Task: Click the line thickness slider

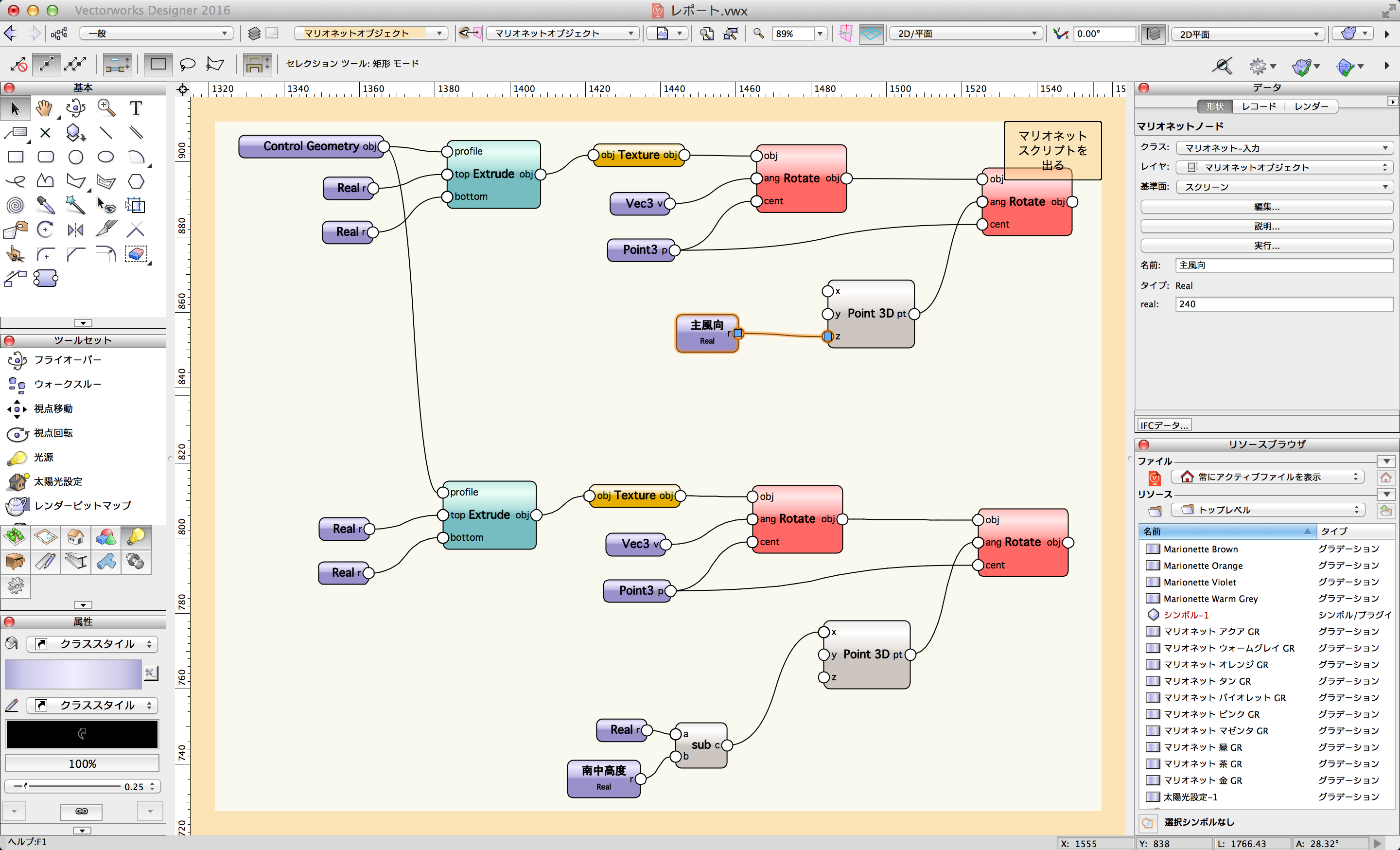Action: (x=67, y=786)
